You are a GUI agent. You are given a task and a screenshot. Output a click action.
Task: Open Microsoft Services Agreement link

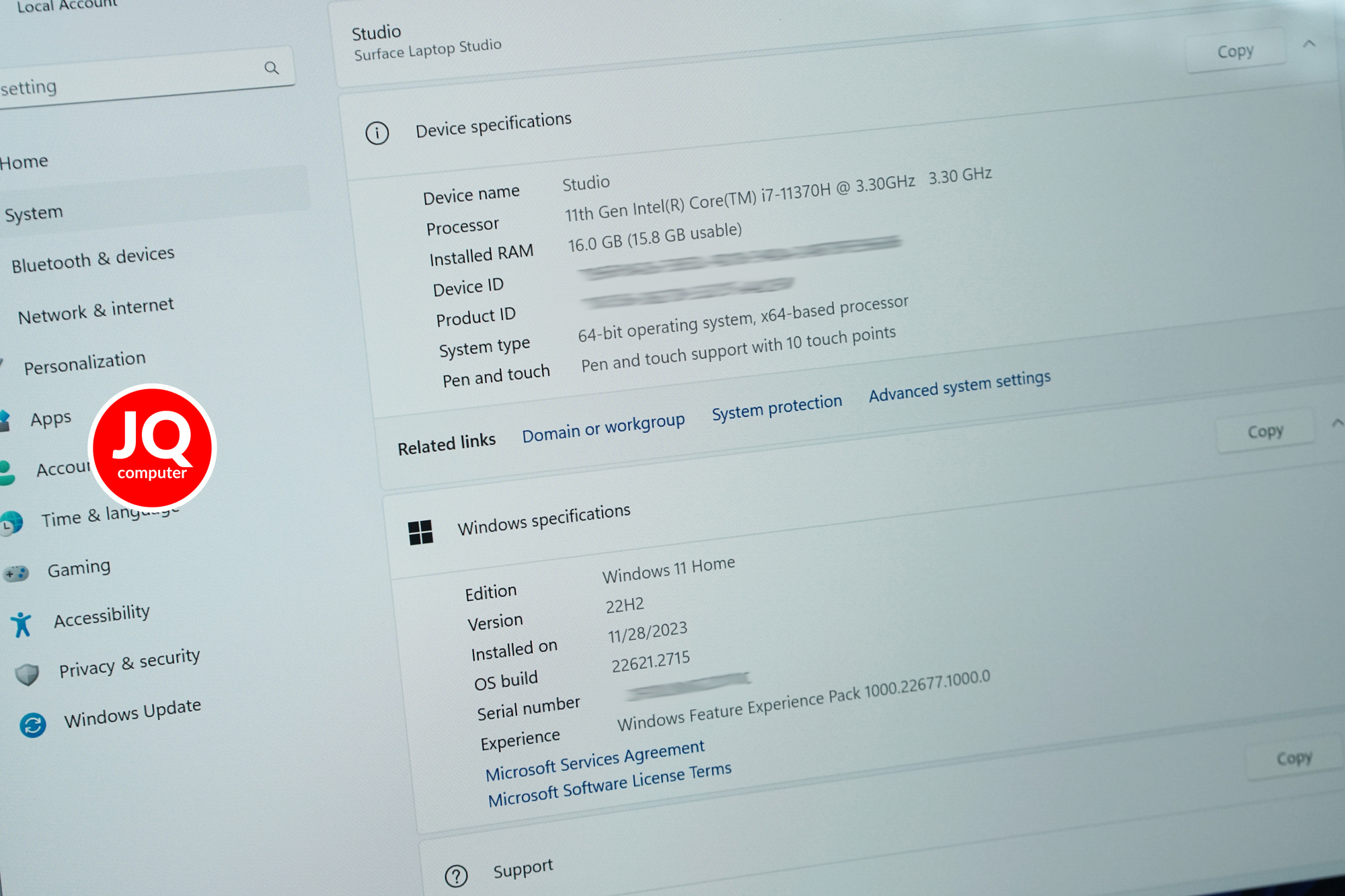click(x=594, y=760)
